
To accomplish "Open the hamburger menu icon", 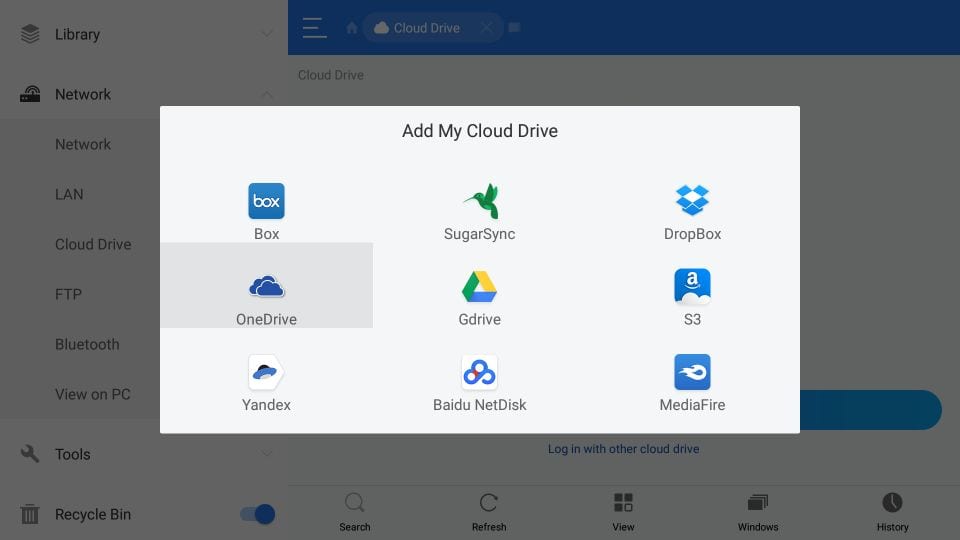I will tap(315, 28).
